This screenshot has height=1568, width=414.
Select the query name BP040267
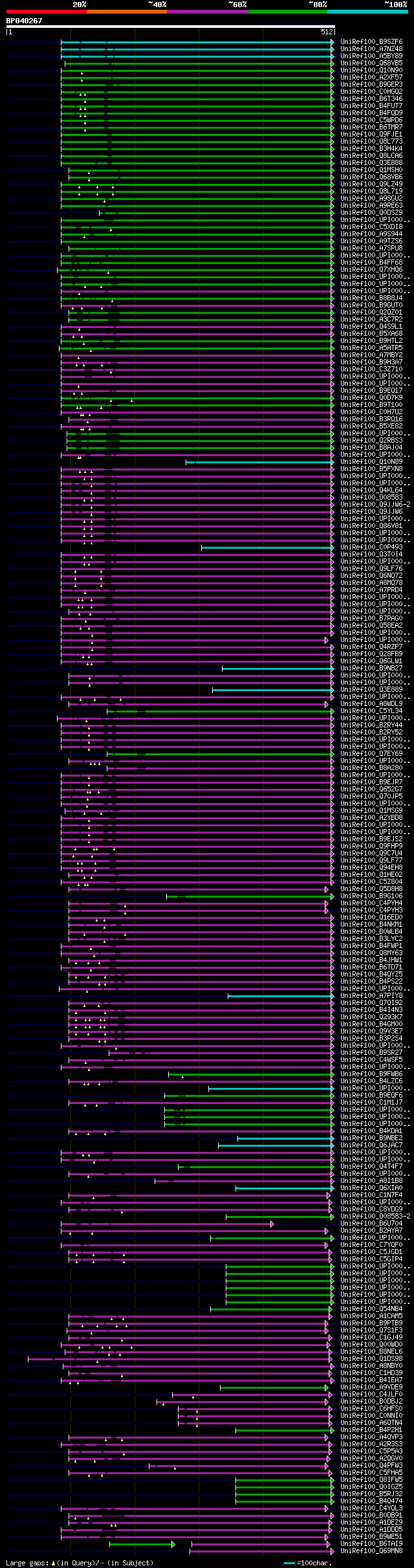pos(25,21)
